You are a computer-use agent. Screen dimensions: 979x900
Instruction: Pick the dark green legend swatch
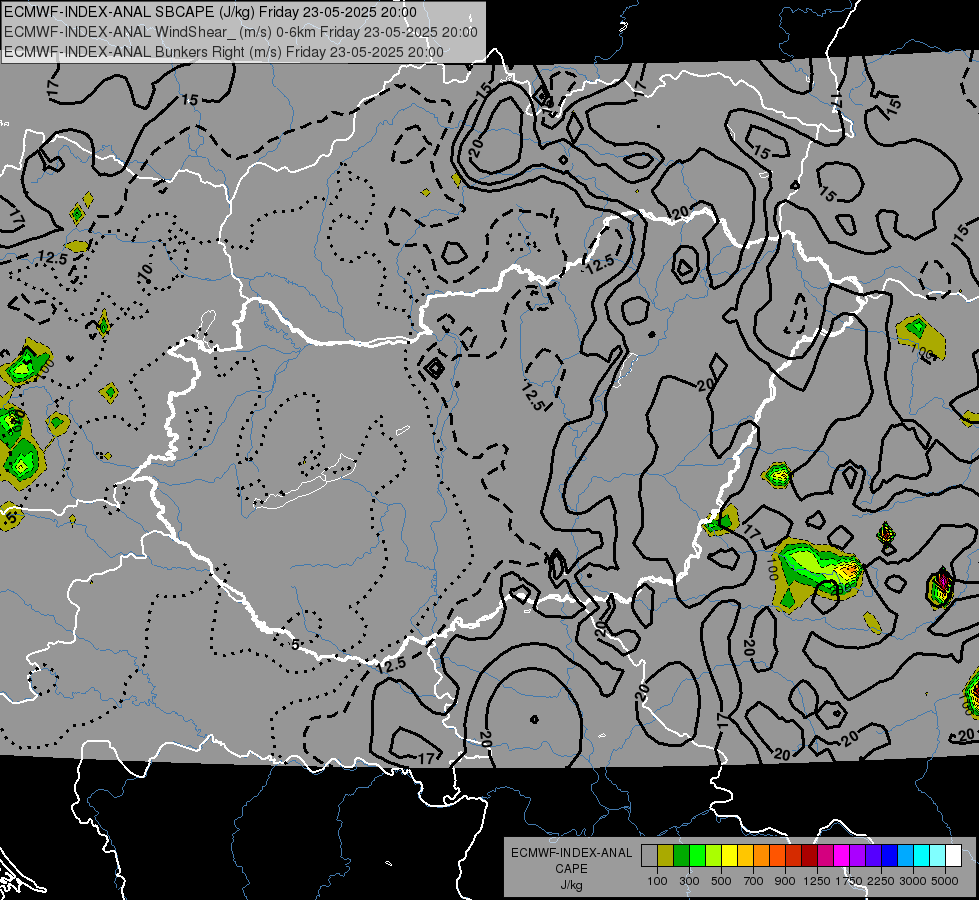pos(681,855)
